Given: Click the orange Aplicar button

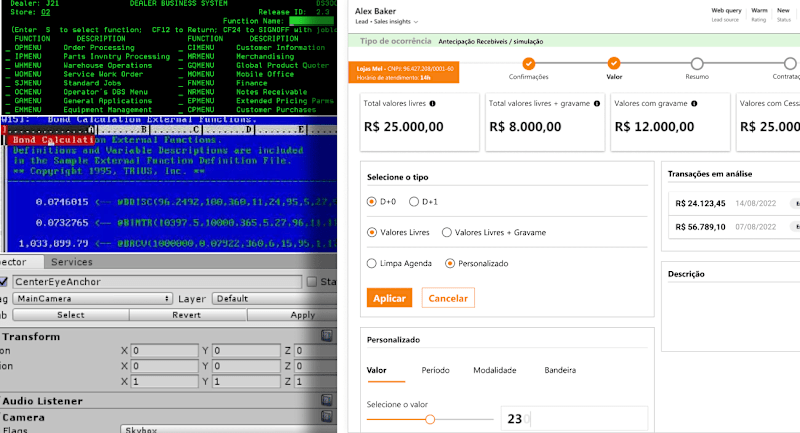Looking at the screenshot, I should 389,298.
